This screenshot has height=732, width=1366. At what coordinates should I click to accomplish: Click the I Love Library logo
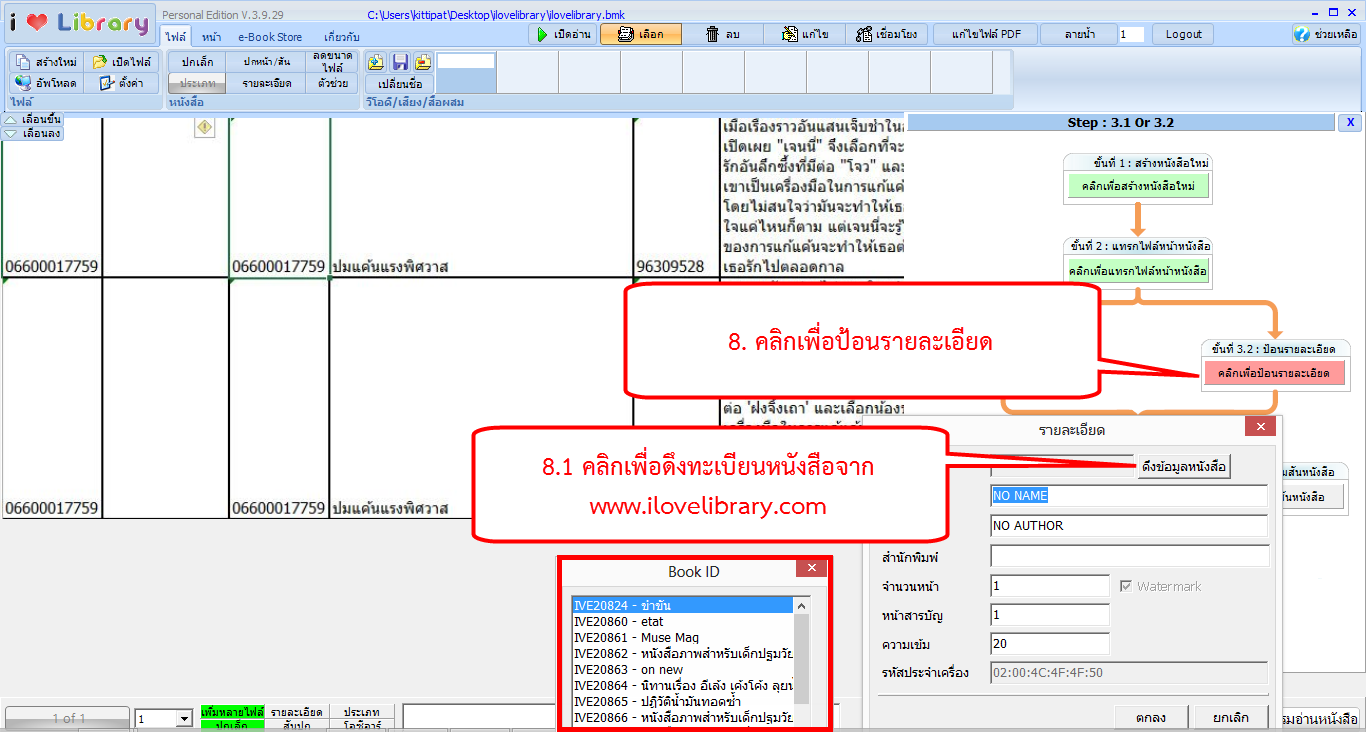pos(79,22)
